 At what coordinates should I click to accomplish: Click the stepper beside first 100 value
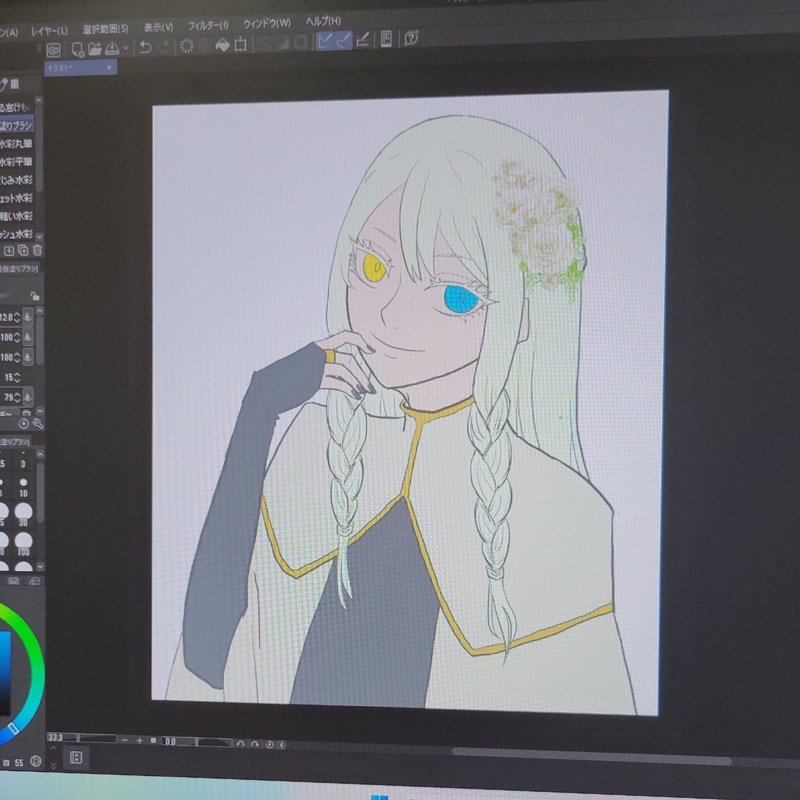[x=17, y=337]
